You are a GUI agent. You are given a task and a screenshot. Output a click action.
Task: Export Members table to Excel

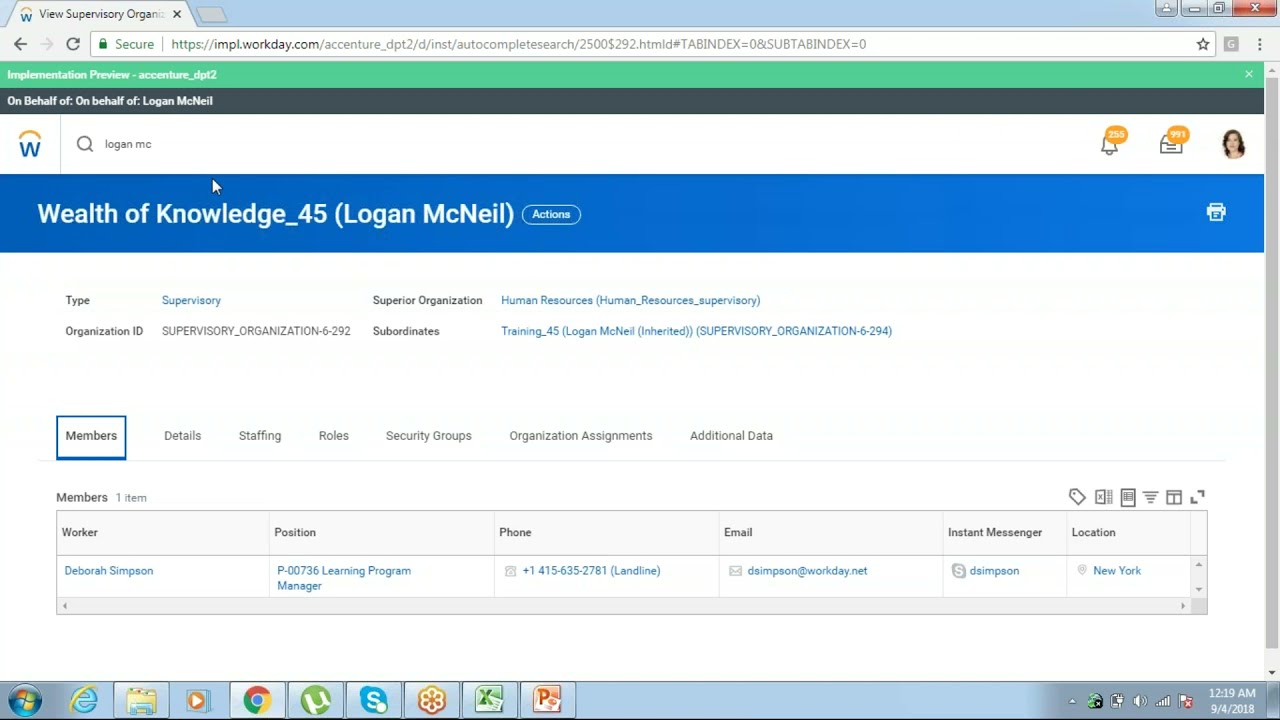pyautogui.click(x=1103, y=497)
